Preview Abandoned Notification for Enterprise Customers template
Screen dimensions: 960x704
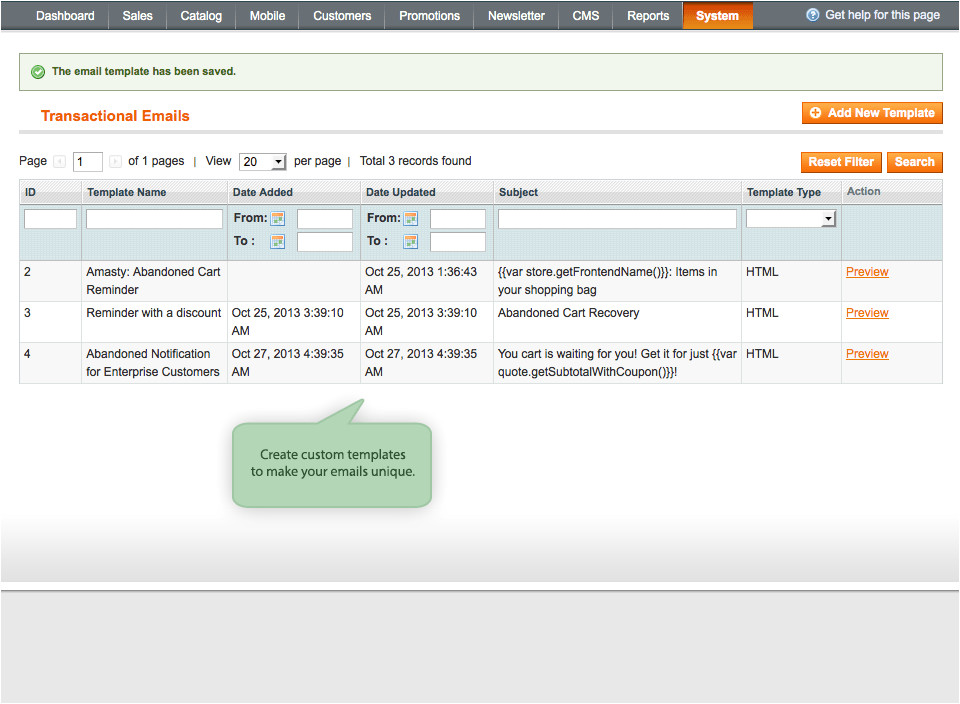coord(867,354)
